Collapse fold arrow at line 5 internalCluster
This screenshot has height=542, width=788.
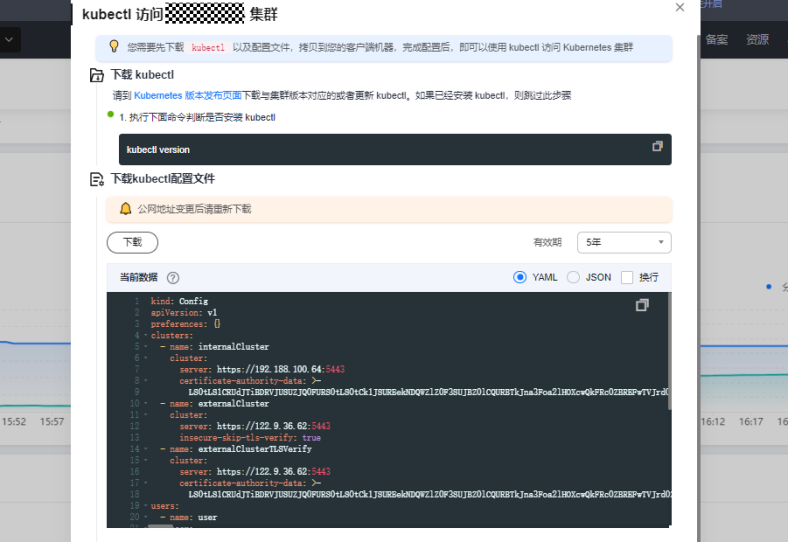146,346
